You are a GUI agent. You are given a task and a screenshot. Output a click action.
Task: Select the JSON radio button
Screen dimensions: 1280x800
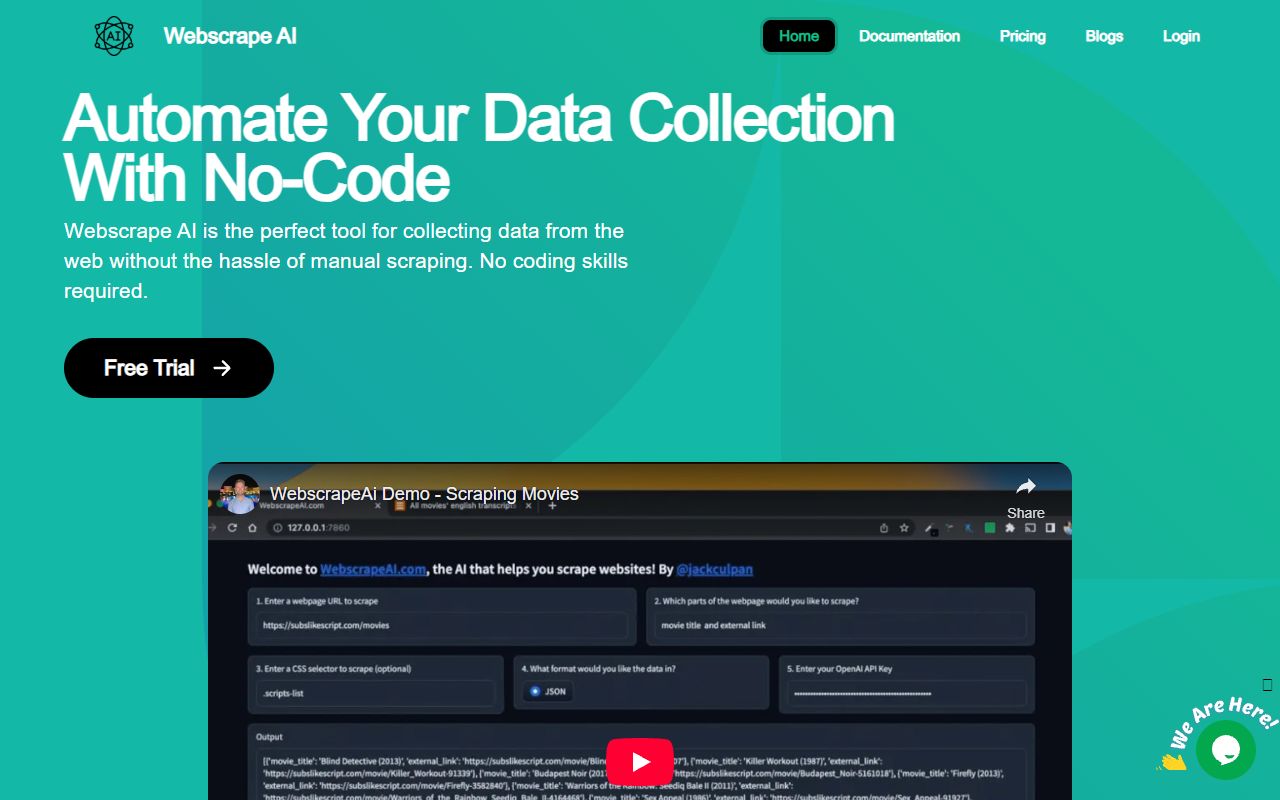tap(535, 691)
